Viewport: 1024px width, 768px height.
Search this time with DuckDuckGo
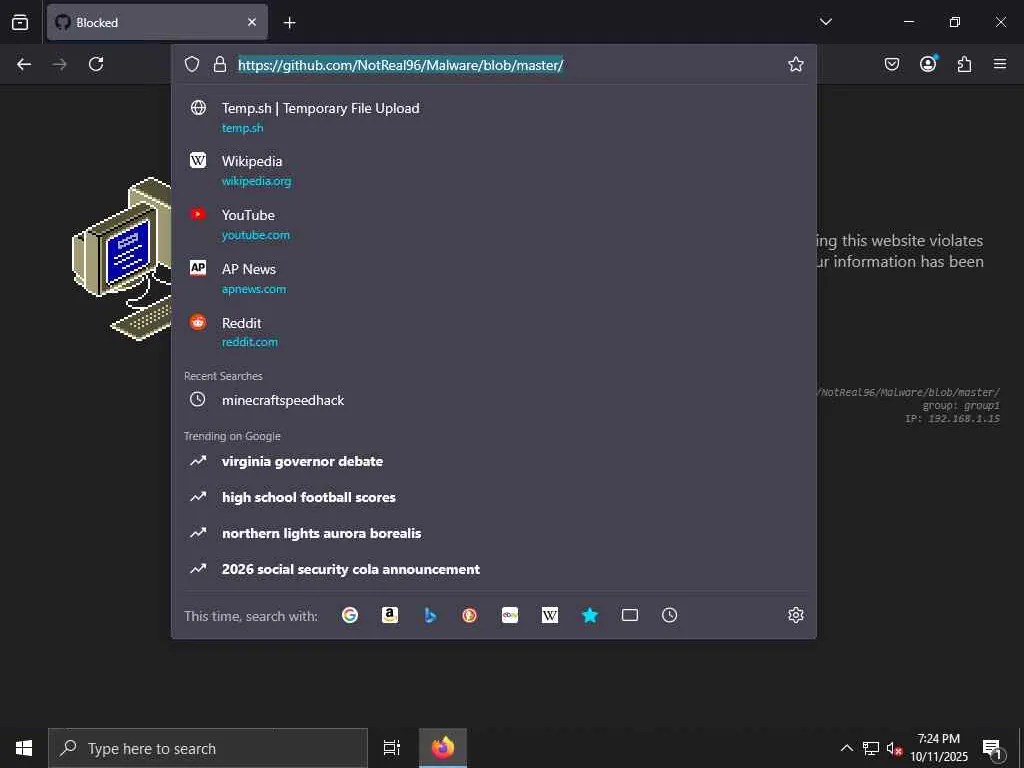[x=470, y=615]
